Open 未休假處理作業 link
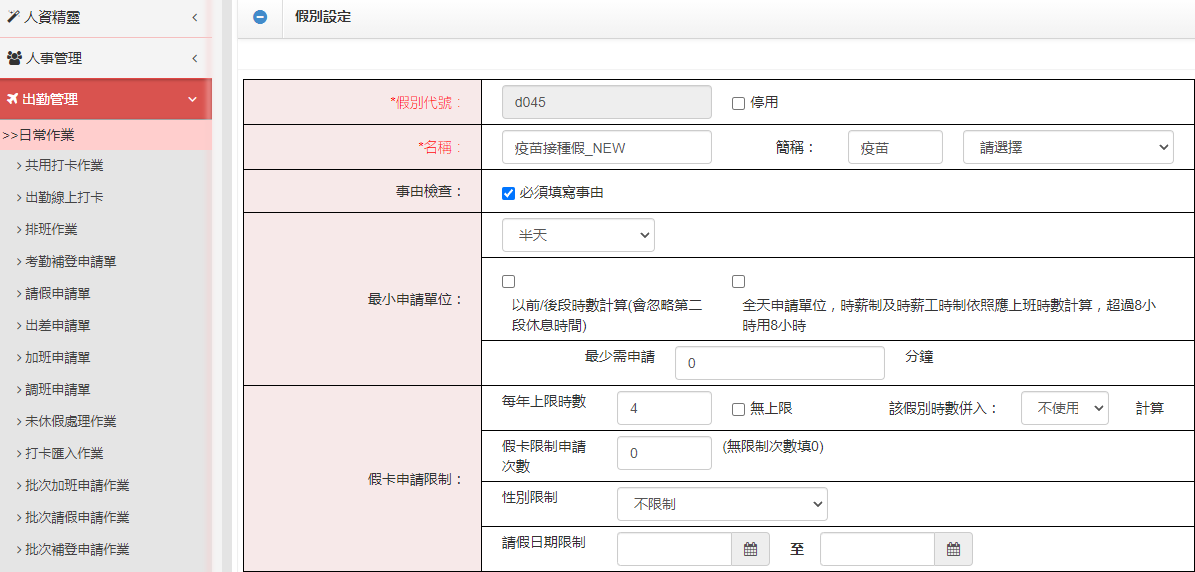Screen dimensions: 1195x572 click(70, 421)
